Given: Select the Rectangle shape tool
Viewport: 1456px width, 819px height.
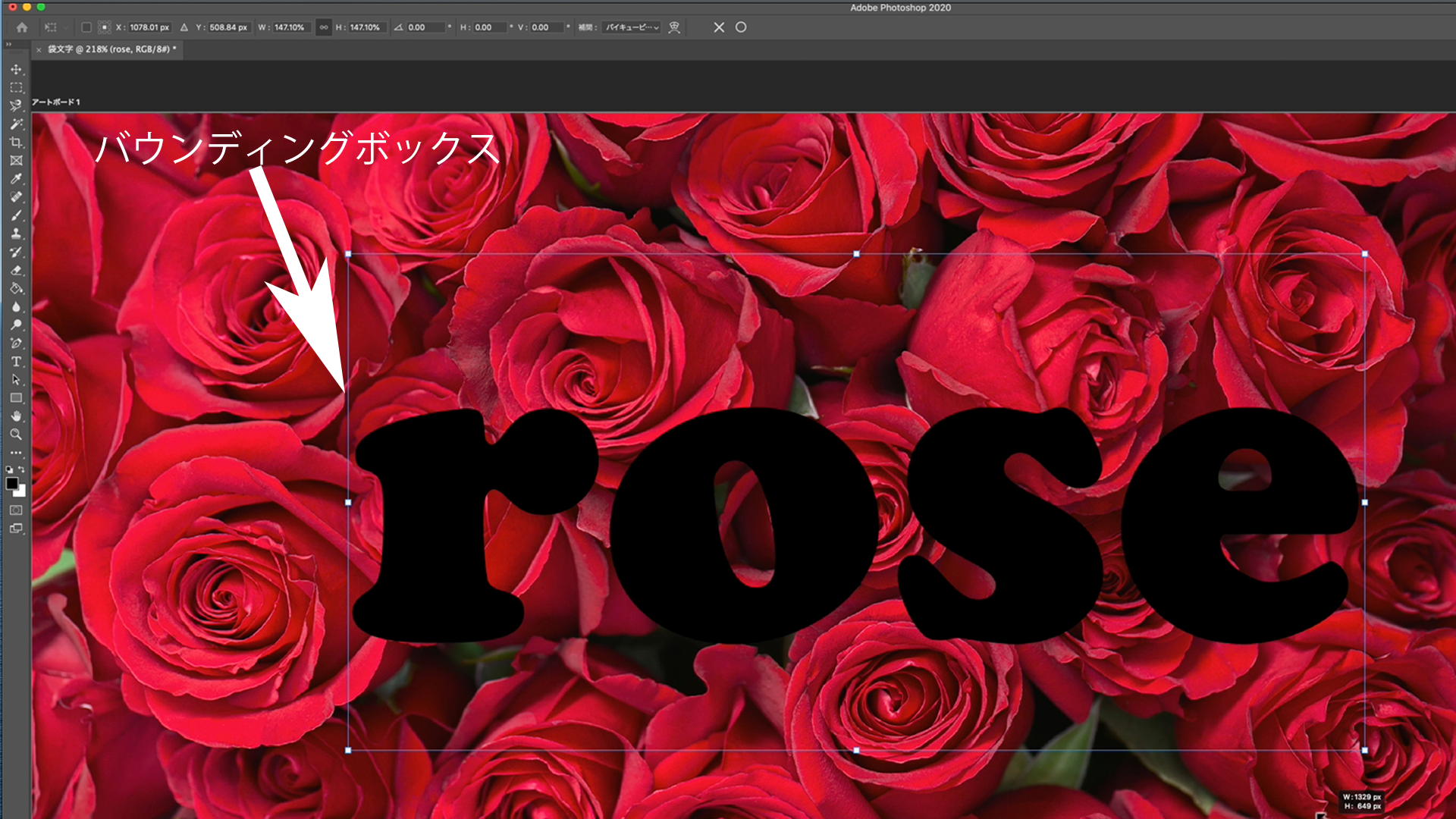Looking at the screenshot, I should click(x=16, y=398).
